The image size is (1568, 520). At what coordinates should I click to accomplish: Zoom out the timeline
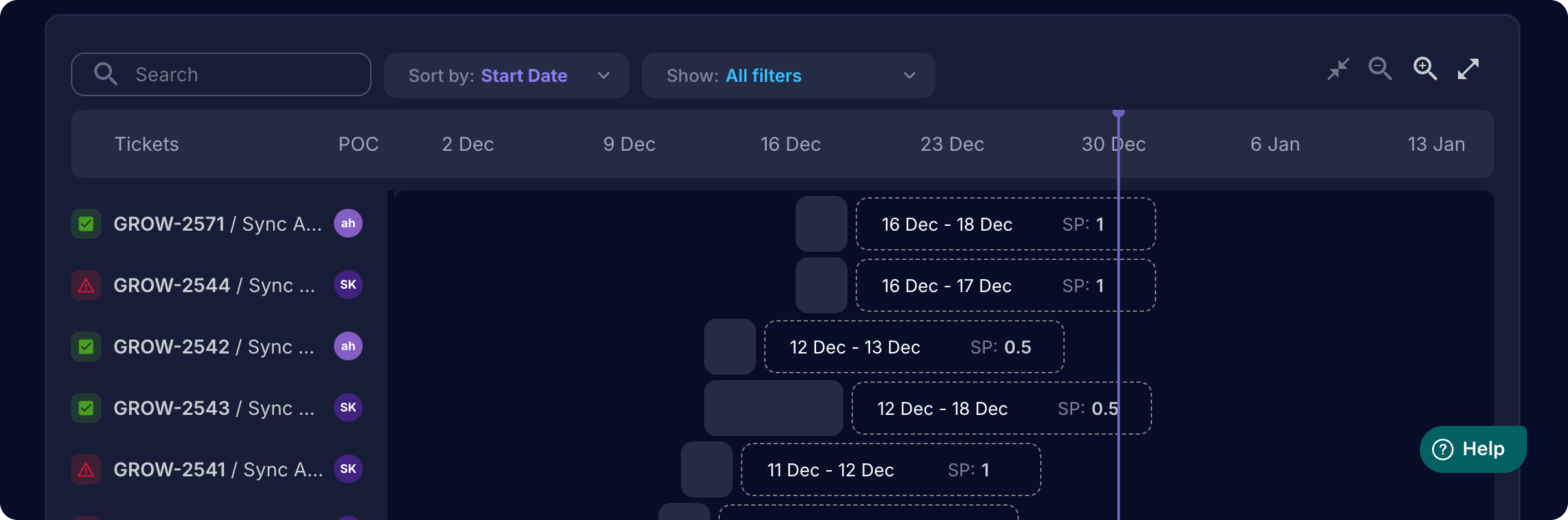(1380, 69)
